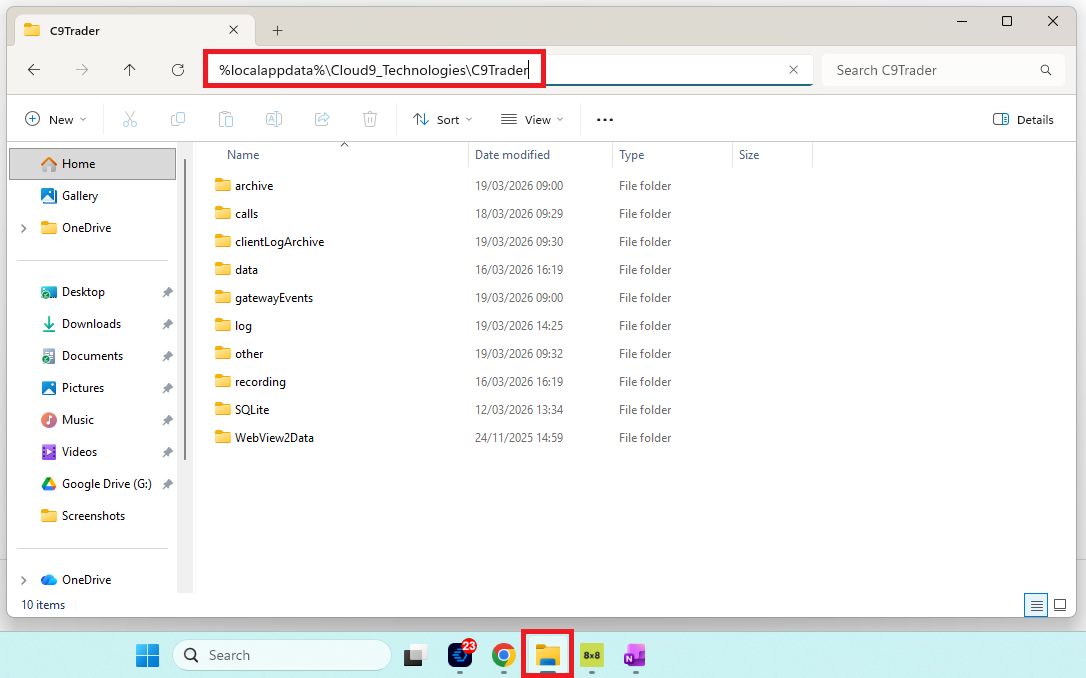Click the Rename icon in toolbar
Screen dimensions: 1086x678
(x=274, y=119)
